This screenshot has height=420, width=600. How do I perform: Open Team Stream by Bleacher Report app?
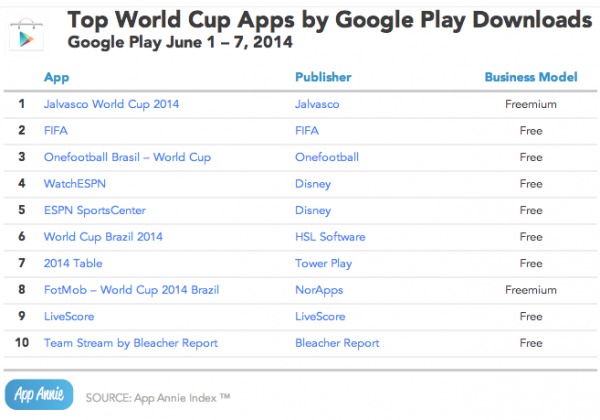(131, 343)
